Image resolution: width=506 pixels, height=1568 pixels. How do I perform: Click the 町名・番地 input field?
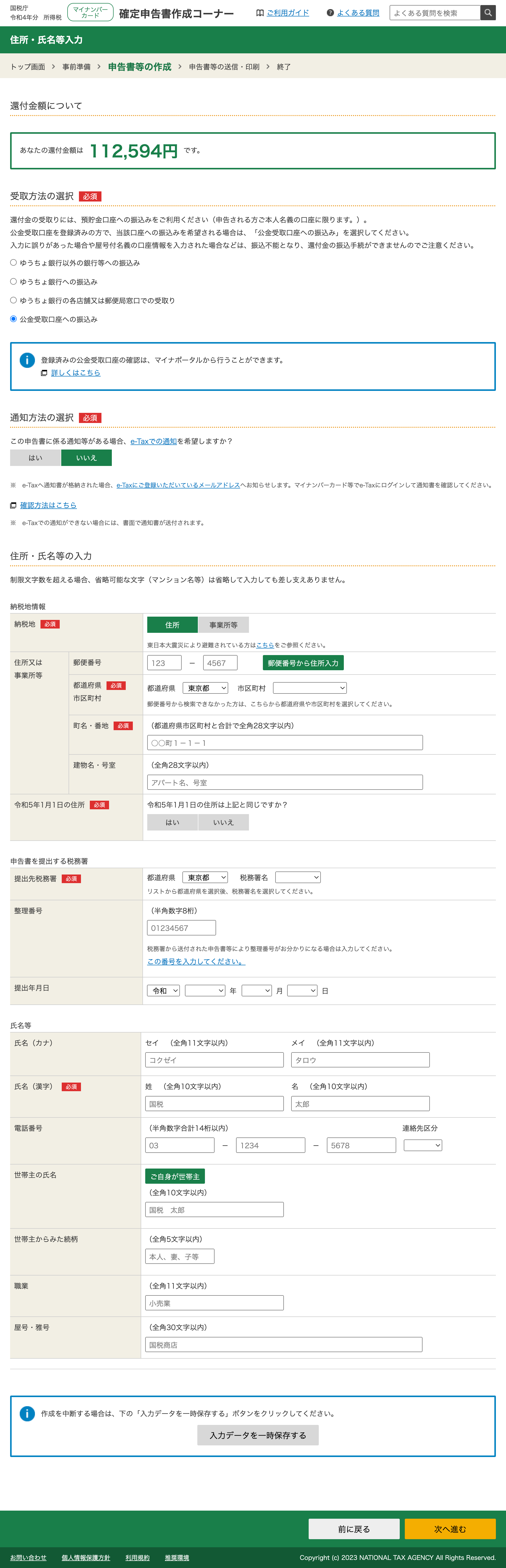(284, 743)
